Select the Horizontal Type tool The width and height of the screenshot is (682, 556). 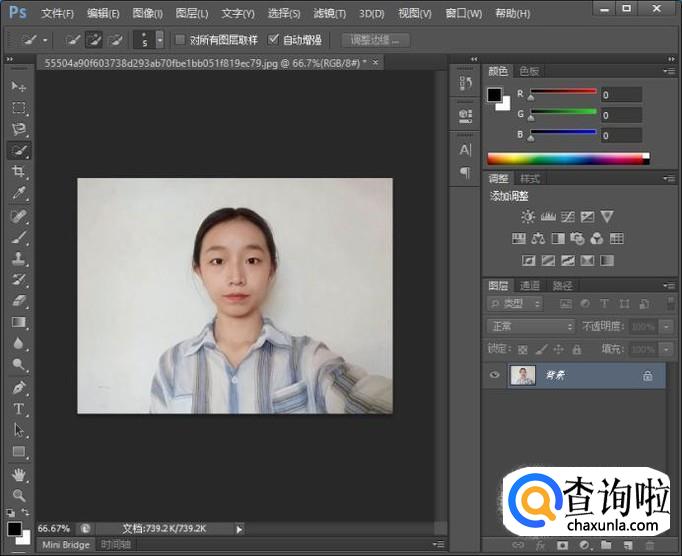19,409
